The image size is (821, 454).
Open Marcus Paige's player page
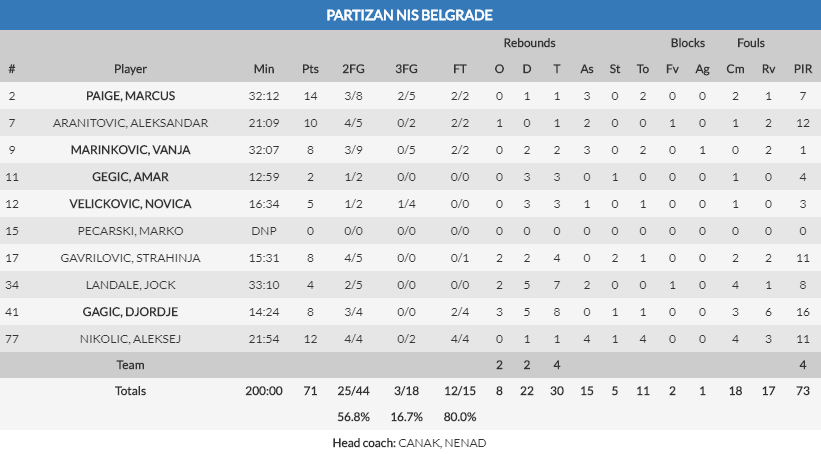pos(131,96)
